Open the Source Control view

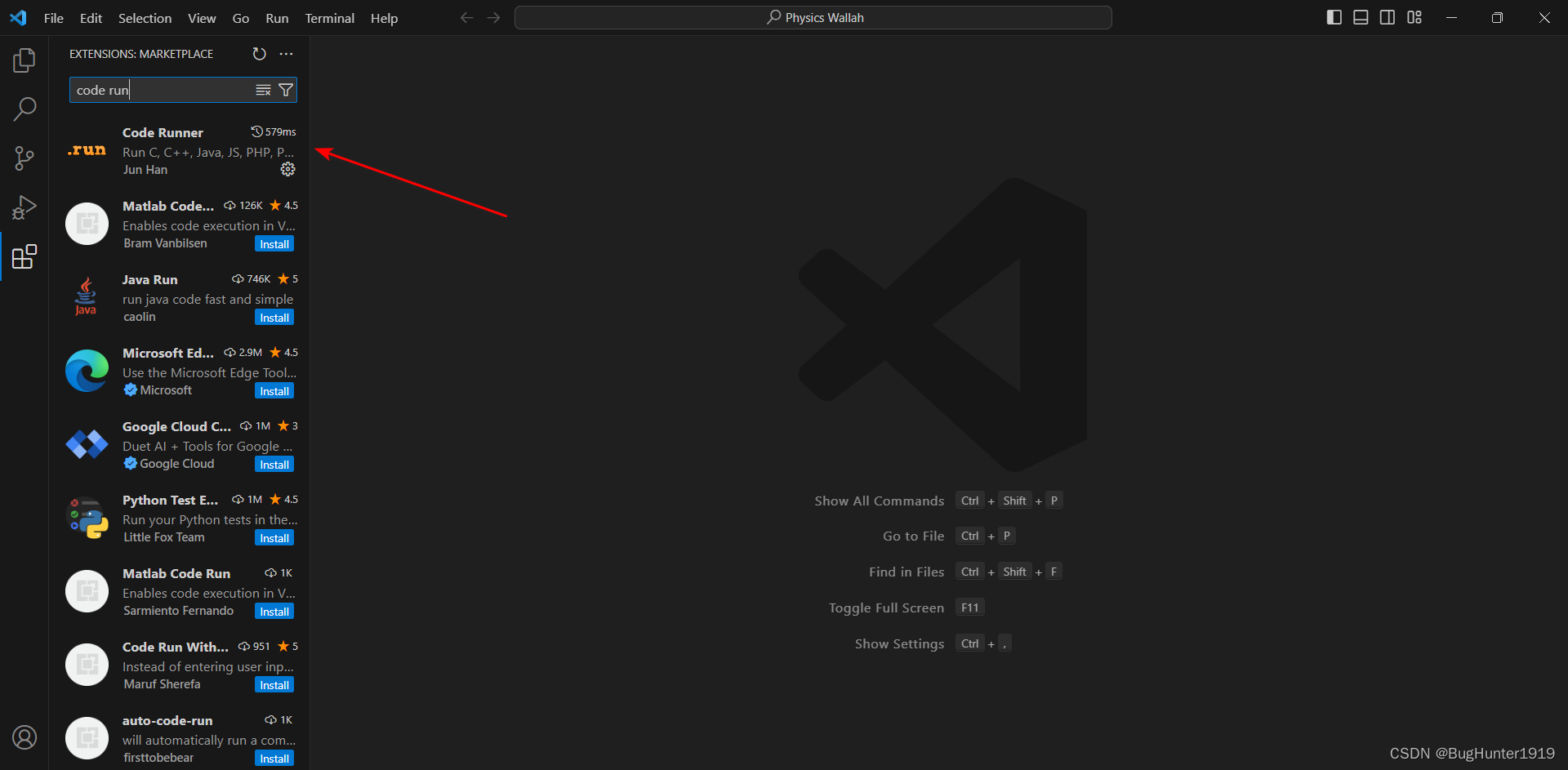coord(24,158)
